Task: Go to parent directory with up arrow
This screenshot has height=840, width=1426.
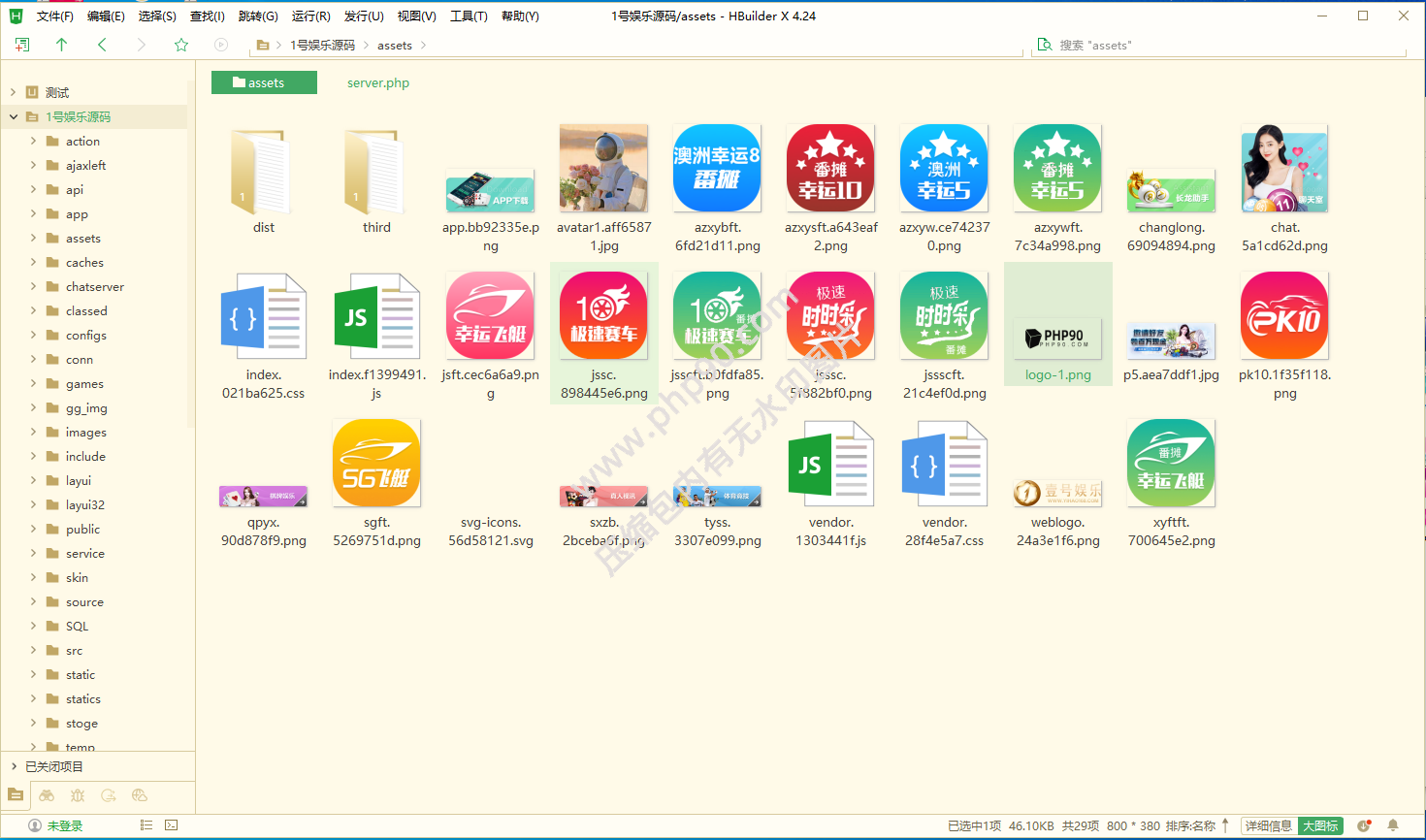Action: (62, 45)
